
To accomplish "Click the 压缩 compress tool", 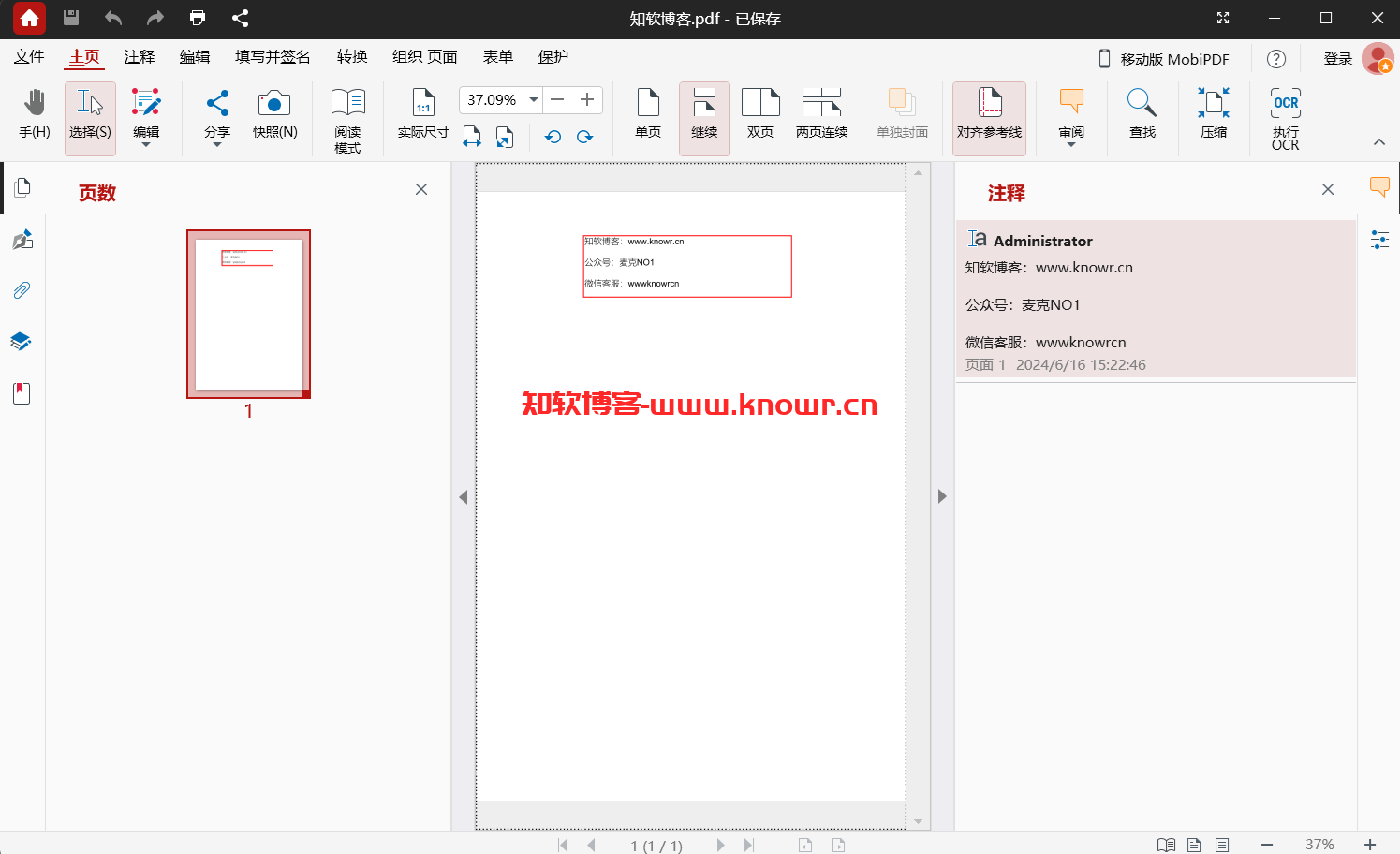I will click(1214, 115).
